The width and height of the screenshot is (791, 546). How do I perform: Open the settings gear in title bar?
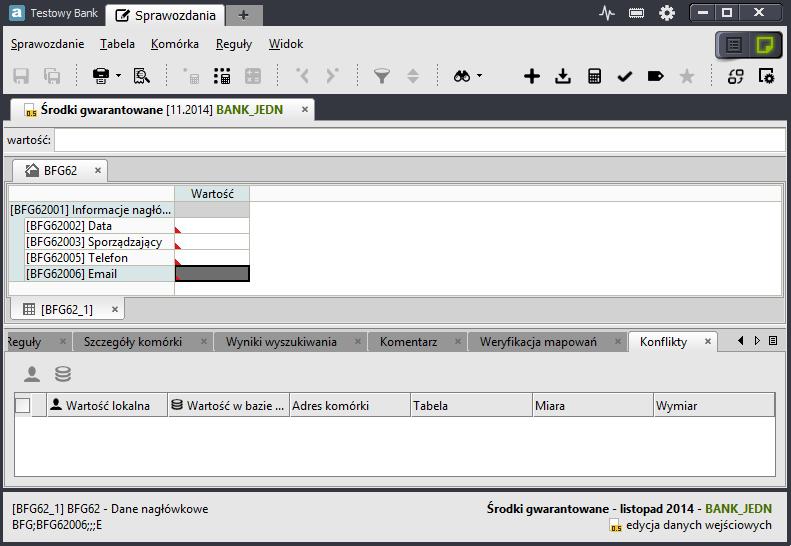pos(667,13)
